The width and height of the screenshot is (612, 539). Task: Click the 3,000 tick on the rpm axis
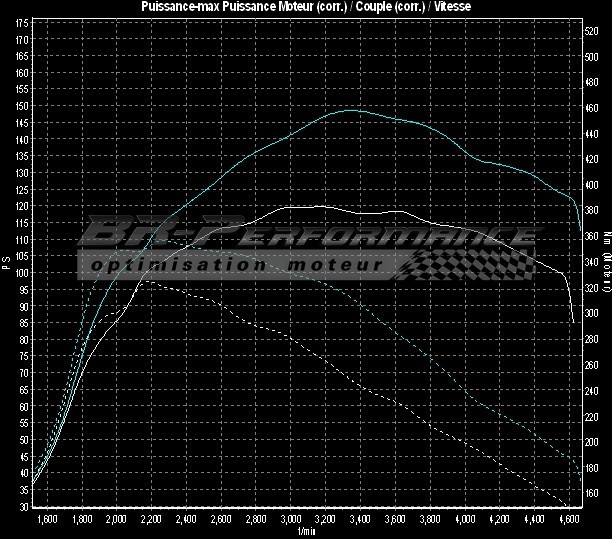coord(290,520)
